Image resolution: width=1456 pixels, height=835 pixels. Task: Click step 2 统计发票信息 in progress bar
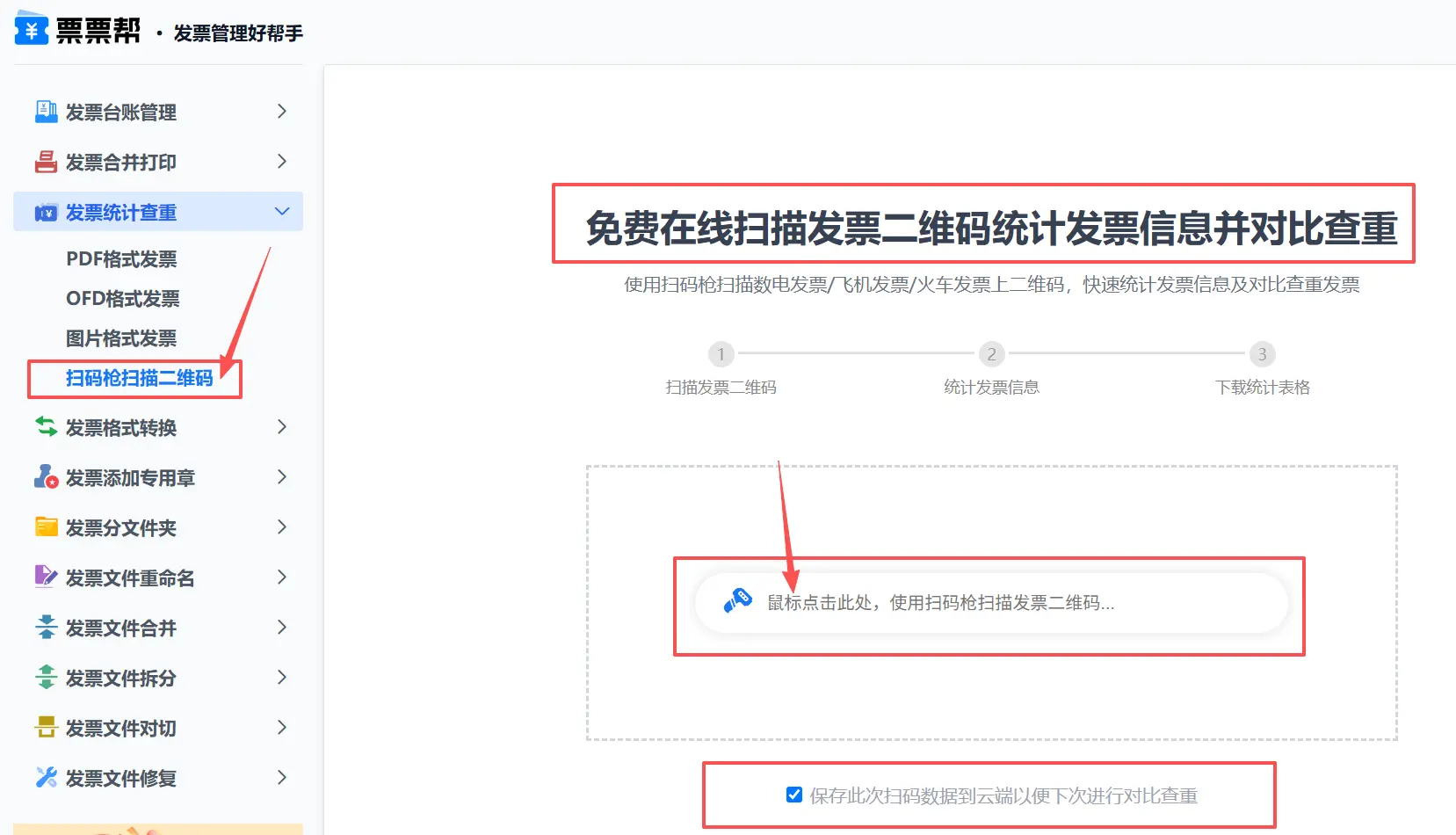(991, 354)
